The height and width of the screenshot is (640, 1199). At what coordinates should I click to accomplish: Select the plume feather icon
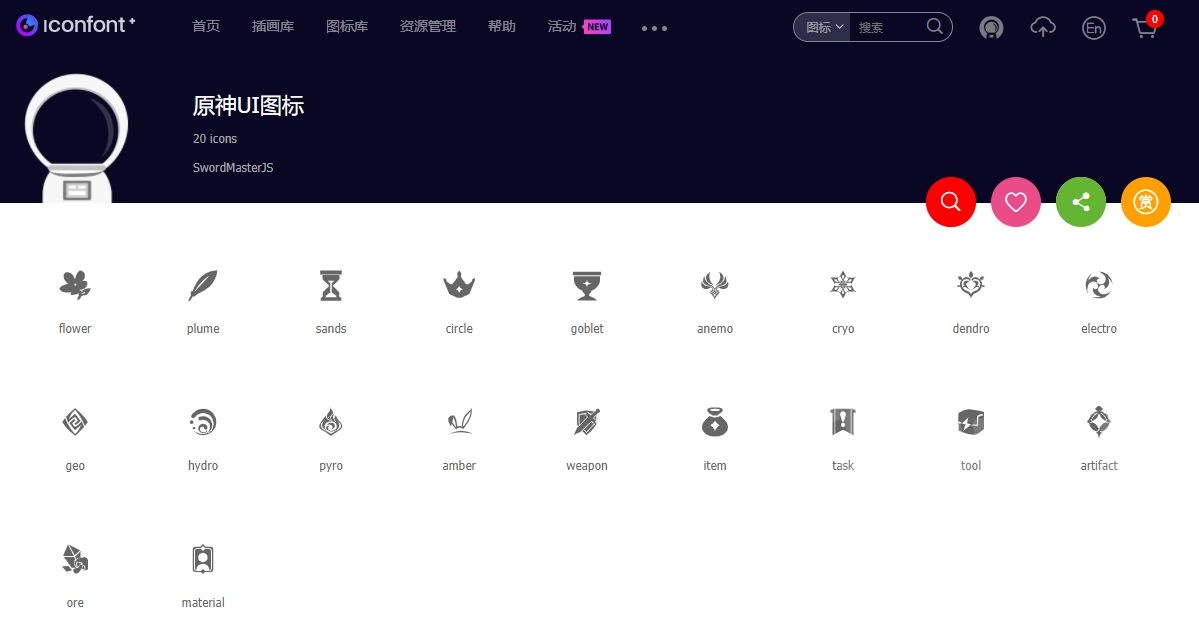203,285
